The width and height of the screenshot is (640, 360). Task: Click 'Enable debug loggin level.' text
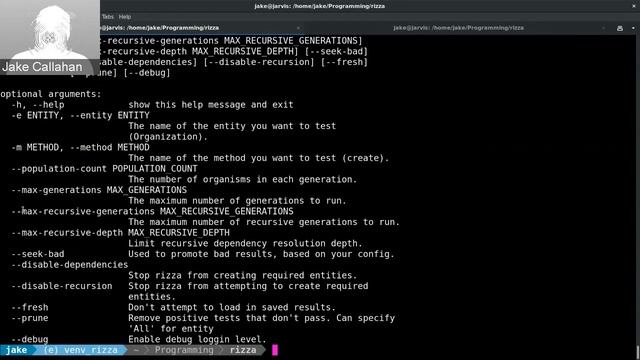197,339
